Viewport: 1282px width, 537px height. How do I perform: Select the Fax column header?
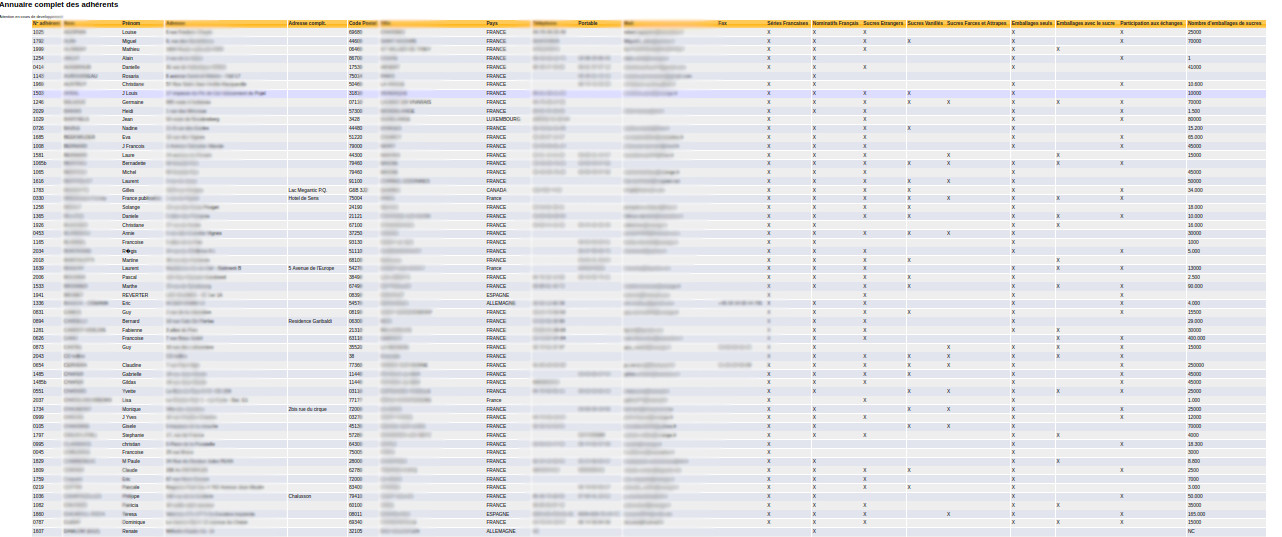pos(722,23)
